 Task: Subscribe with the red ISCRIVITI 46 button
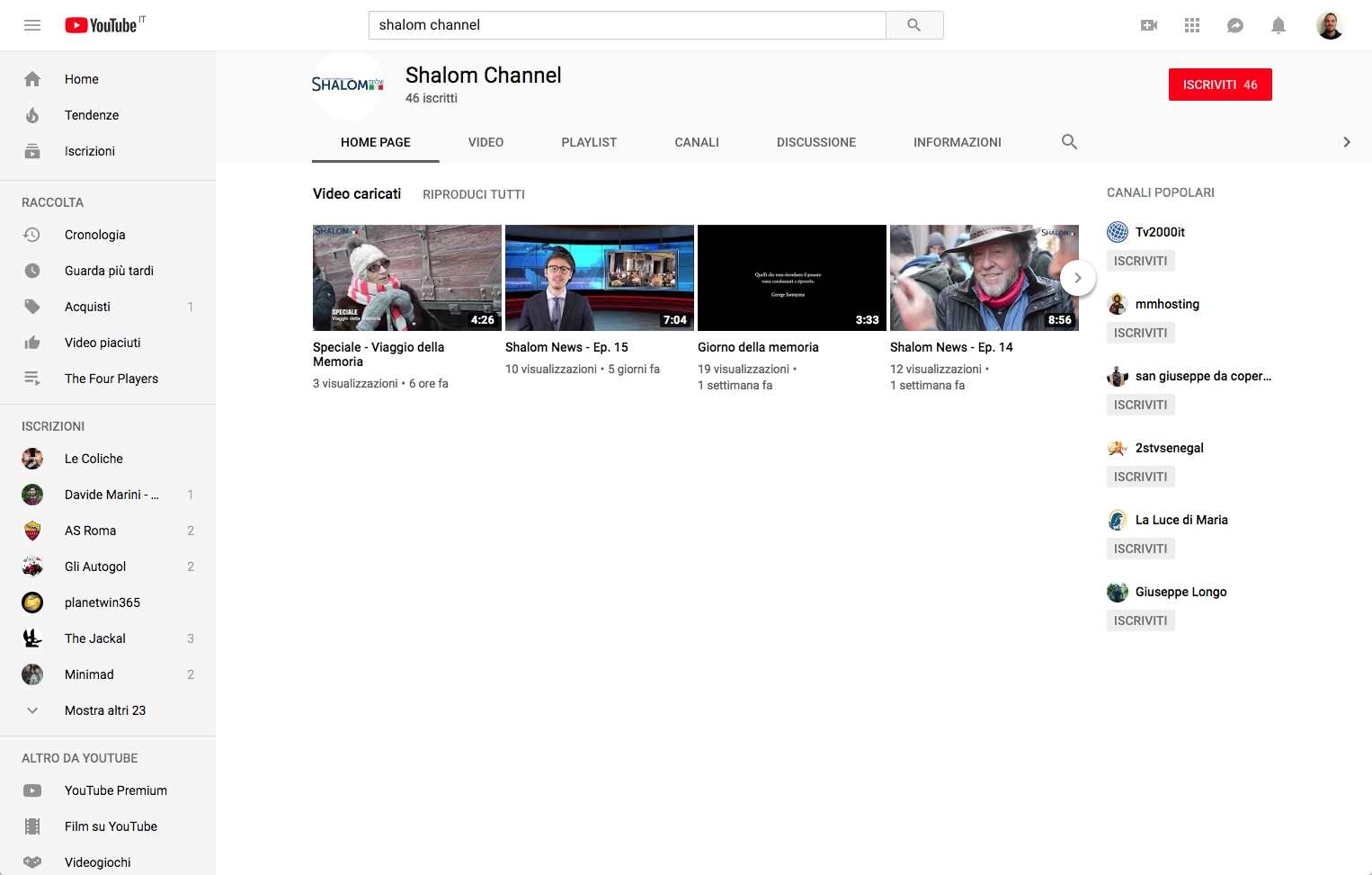point(1220,85)
